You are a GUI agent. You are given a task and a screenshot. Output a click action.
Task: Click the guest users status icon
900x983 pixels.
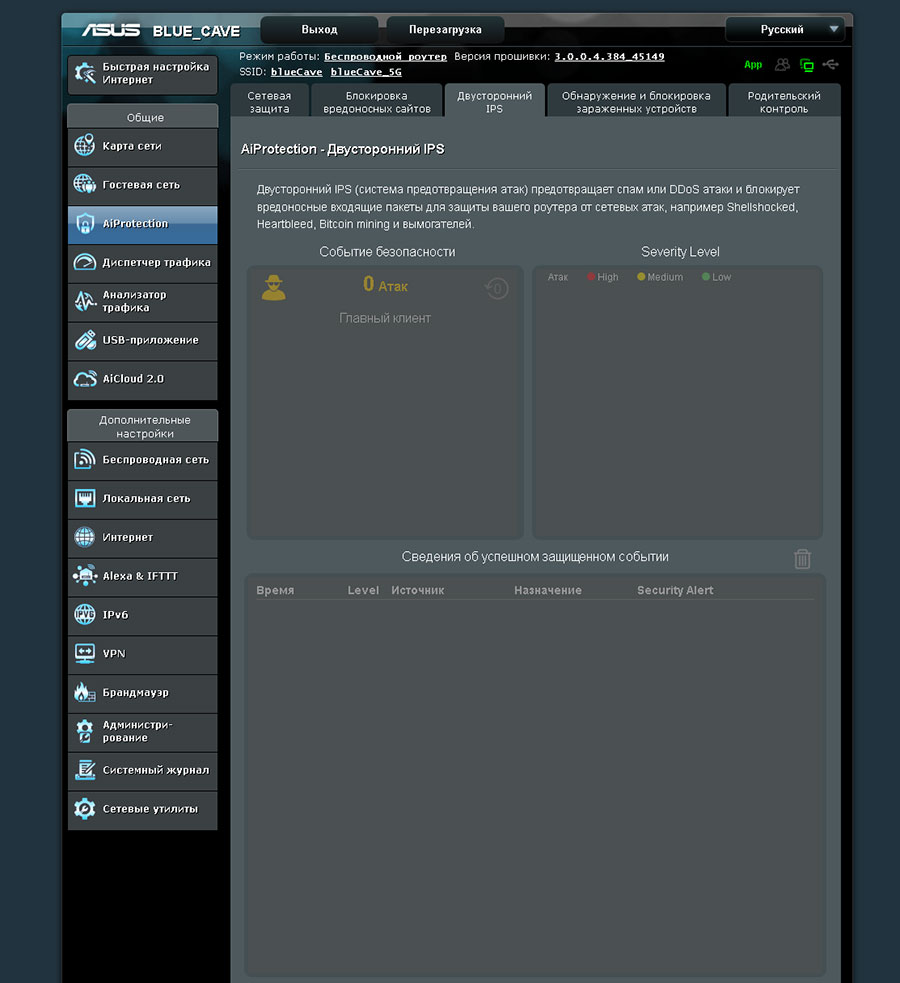782,65
